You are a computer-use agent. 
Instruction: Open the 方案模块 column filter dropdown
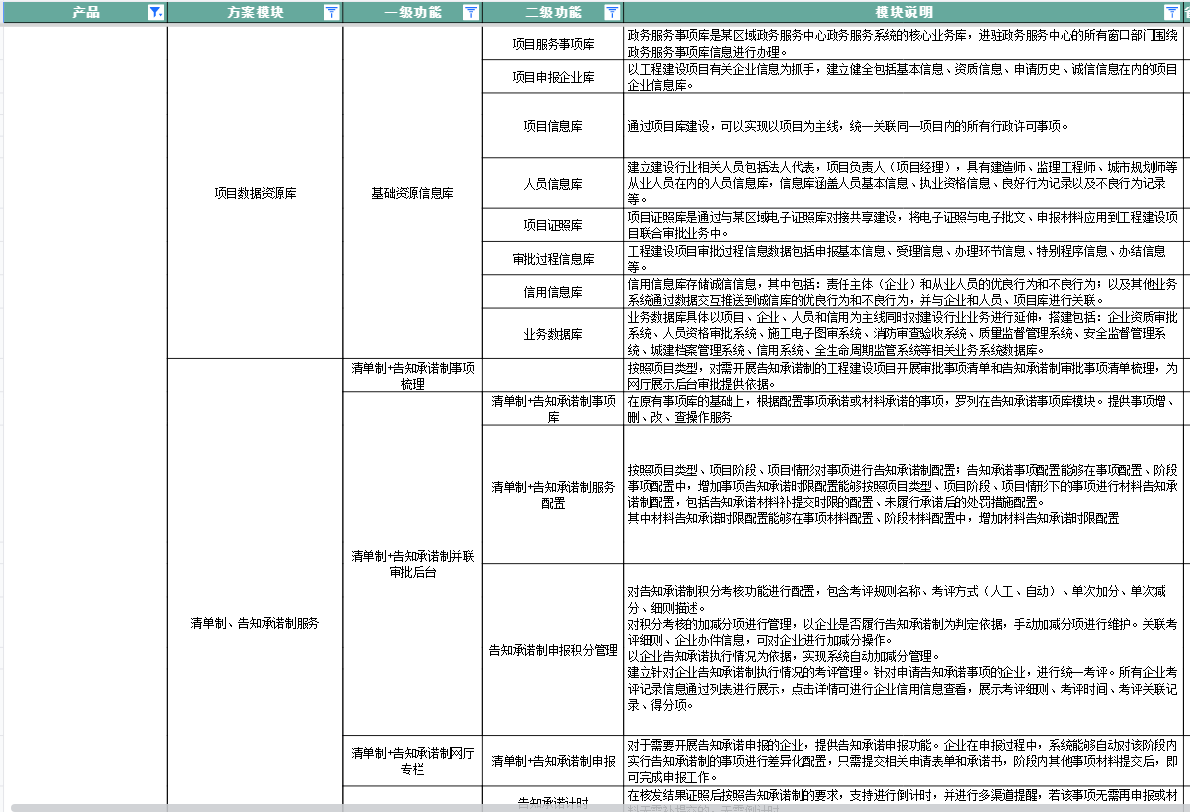[x=331, y=13]
